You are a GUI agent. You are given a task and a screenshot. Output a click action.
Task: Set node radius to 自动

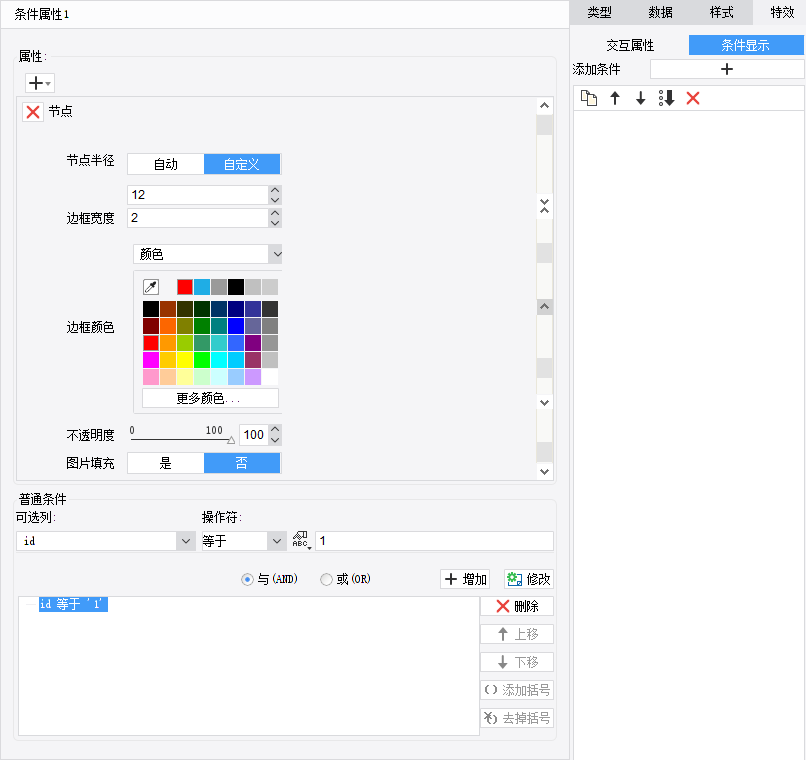[x=166, y=164]
